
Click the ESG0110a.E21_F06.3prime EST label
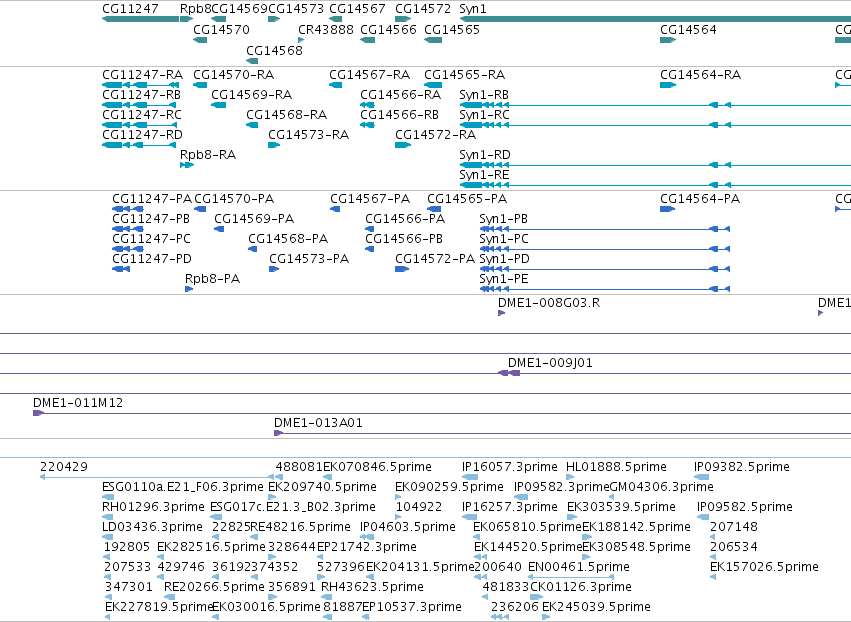[x=183, y=487]
